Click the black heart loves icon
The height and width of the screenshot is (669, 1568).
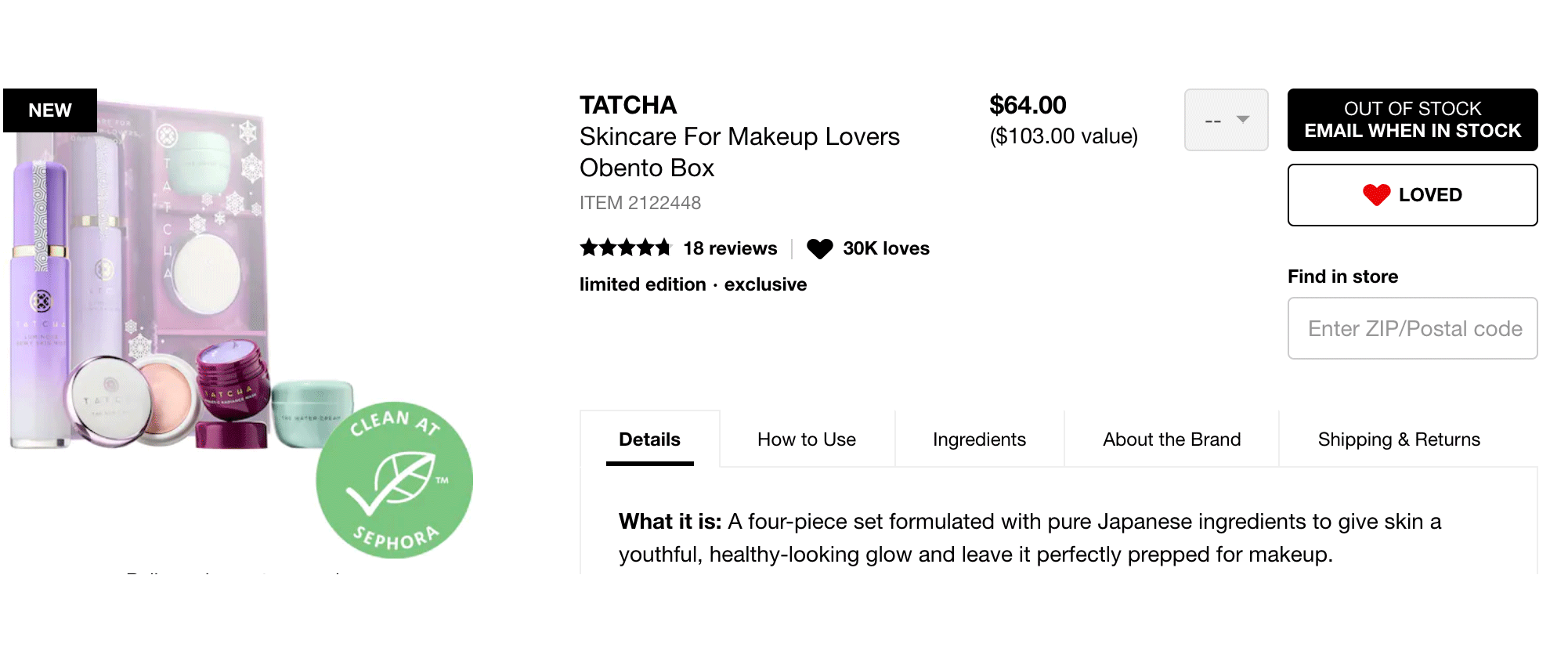point(819,249)
